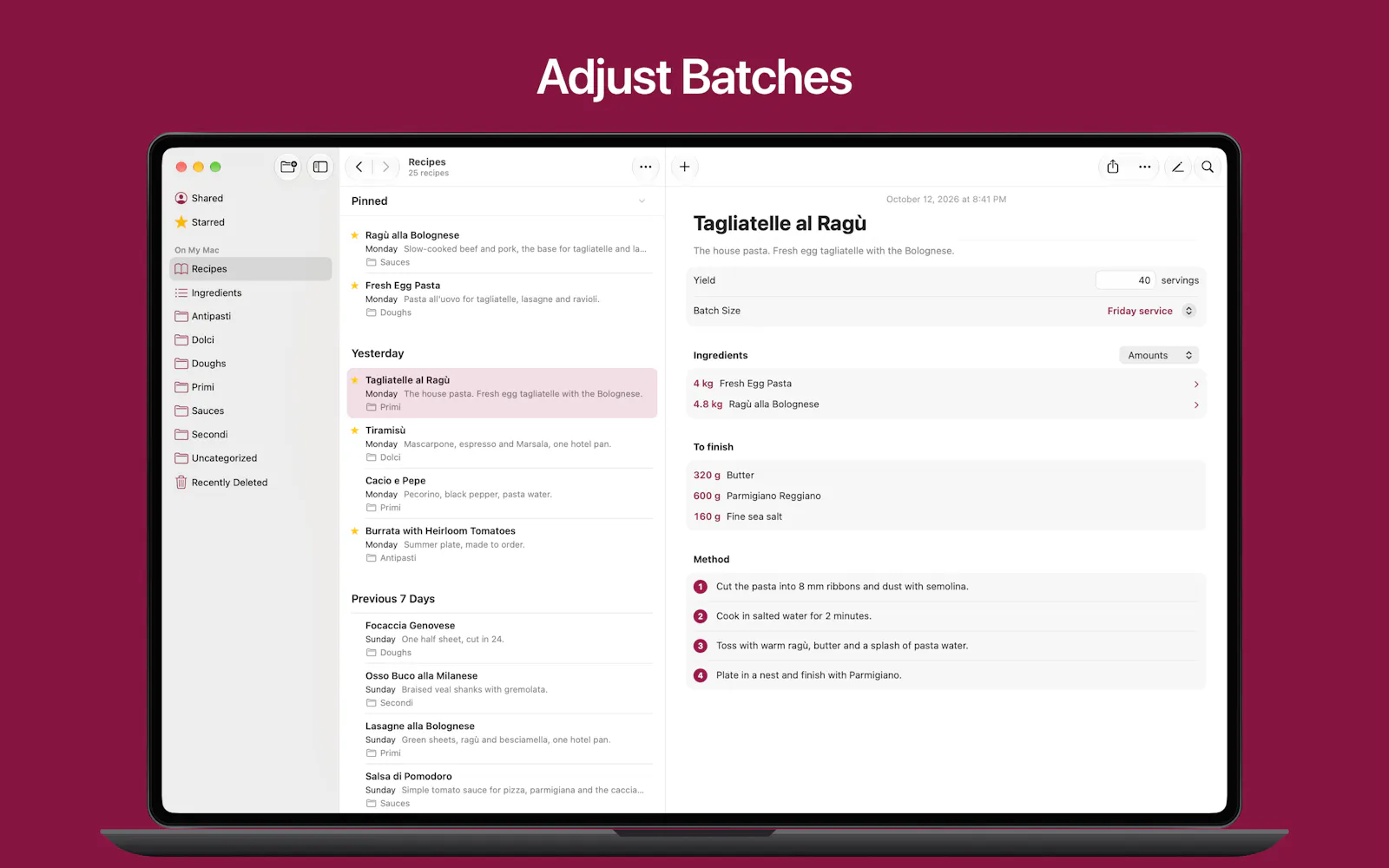1389x868 pixels.
Task: Expand Fresh Egg Pasta ingredient chevron
Action: [1196, 384]
